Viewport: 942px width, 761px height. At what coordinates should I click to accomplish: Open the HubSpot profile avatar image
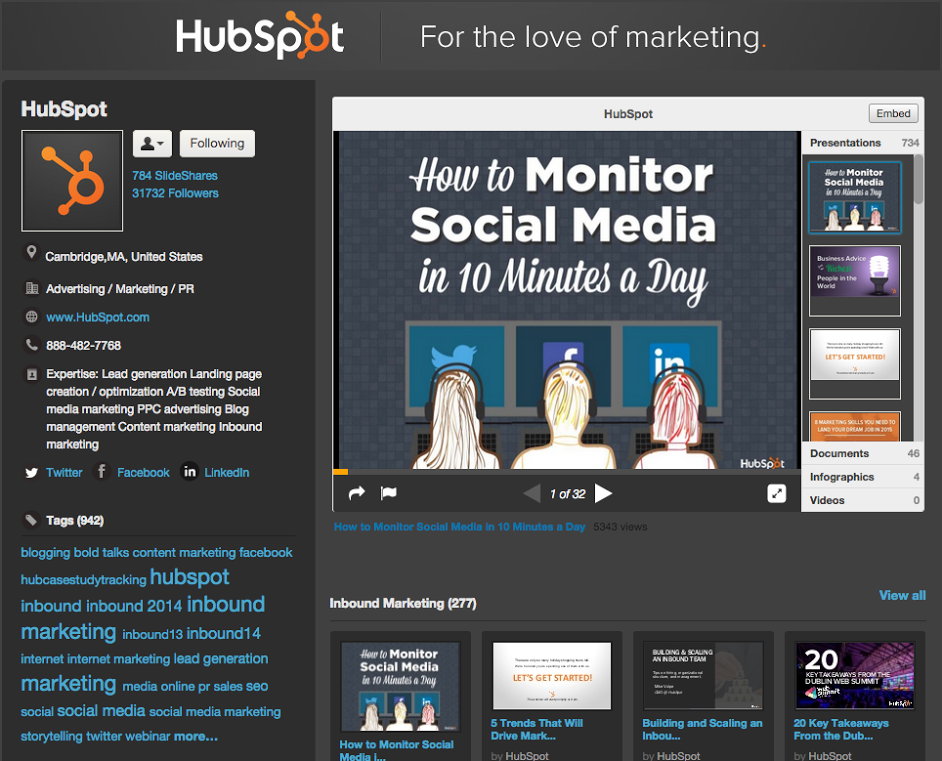click(72, 181)
